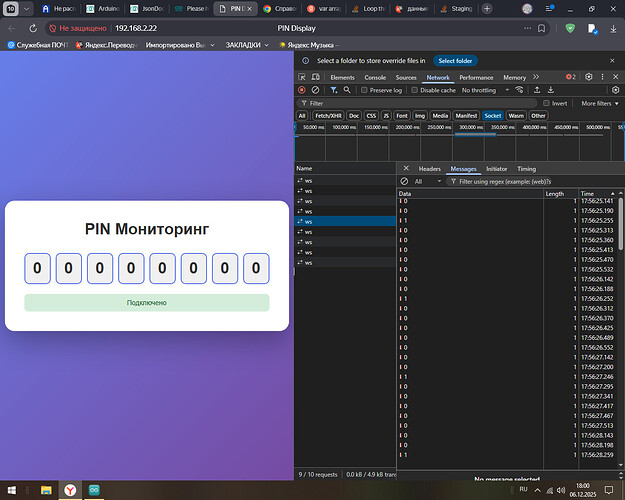
Task: Open the All message type dropdown
Action: 425,181
